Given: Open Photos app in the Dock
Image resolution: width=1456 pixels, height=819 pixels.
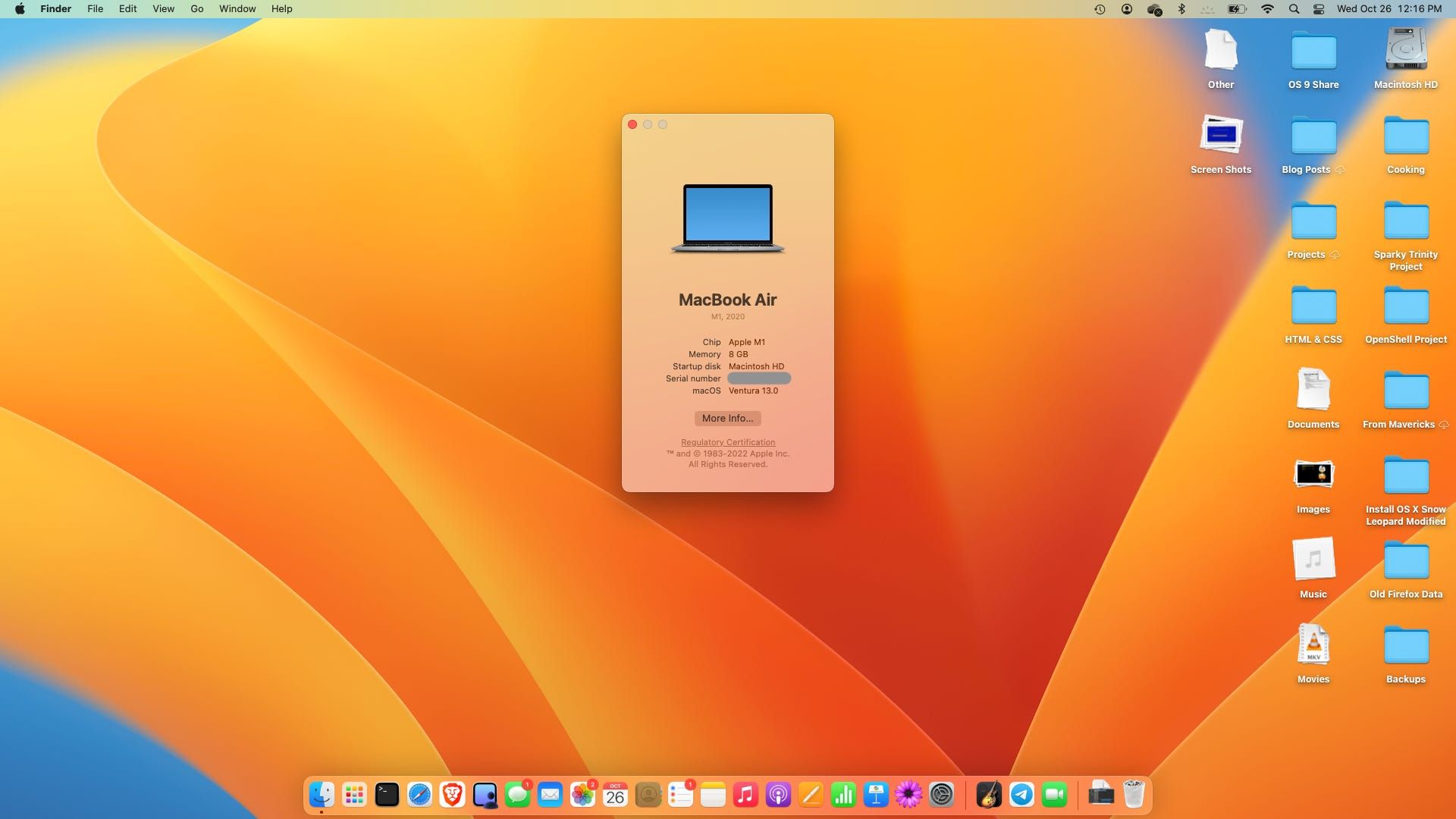Looking at the screenshot, I should pos(582,795).
